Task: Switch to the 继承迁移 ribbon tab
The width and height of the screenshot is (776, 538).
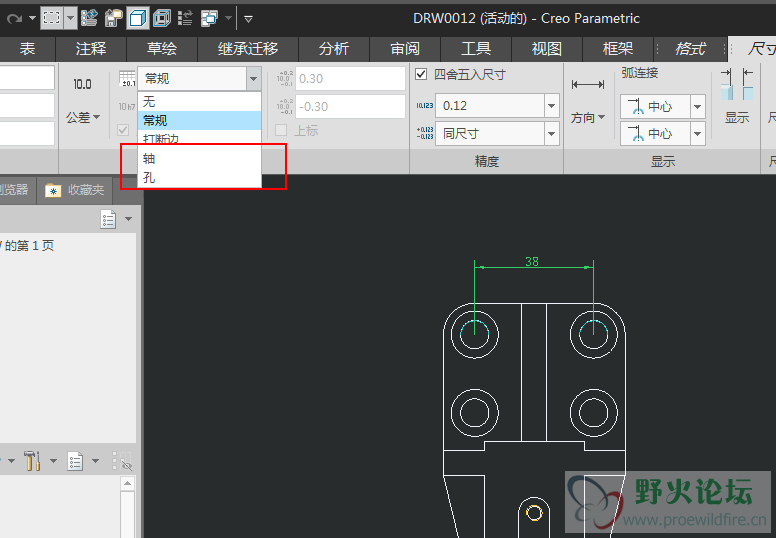Action: click(x=248, y=49)
